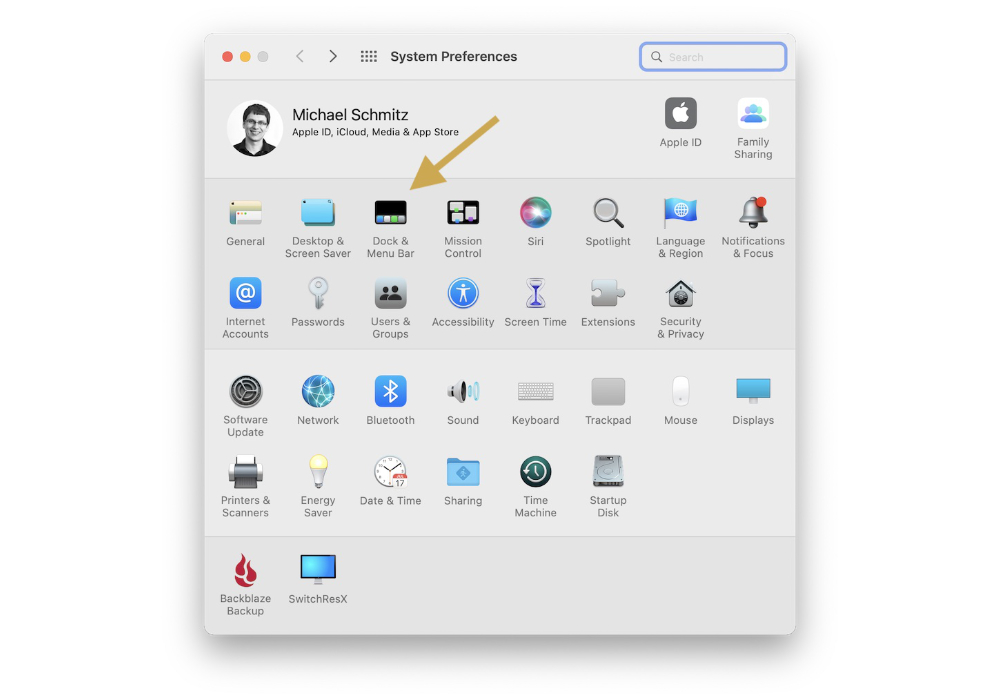The image size is (1000, 700).
Task: Click the Search field
Action: tap(713, 57)
